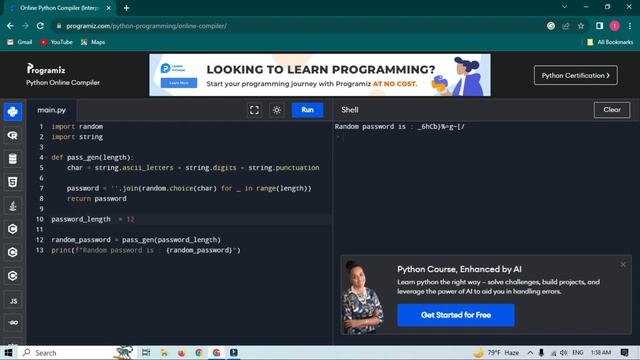Image resolution: width=640 pixels, height=360 pixels.
Task: Collapse the fold arrow on line 4
Action: click(x=47, y=158)
